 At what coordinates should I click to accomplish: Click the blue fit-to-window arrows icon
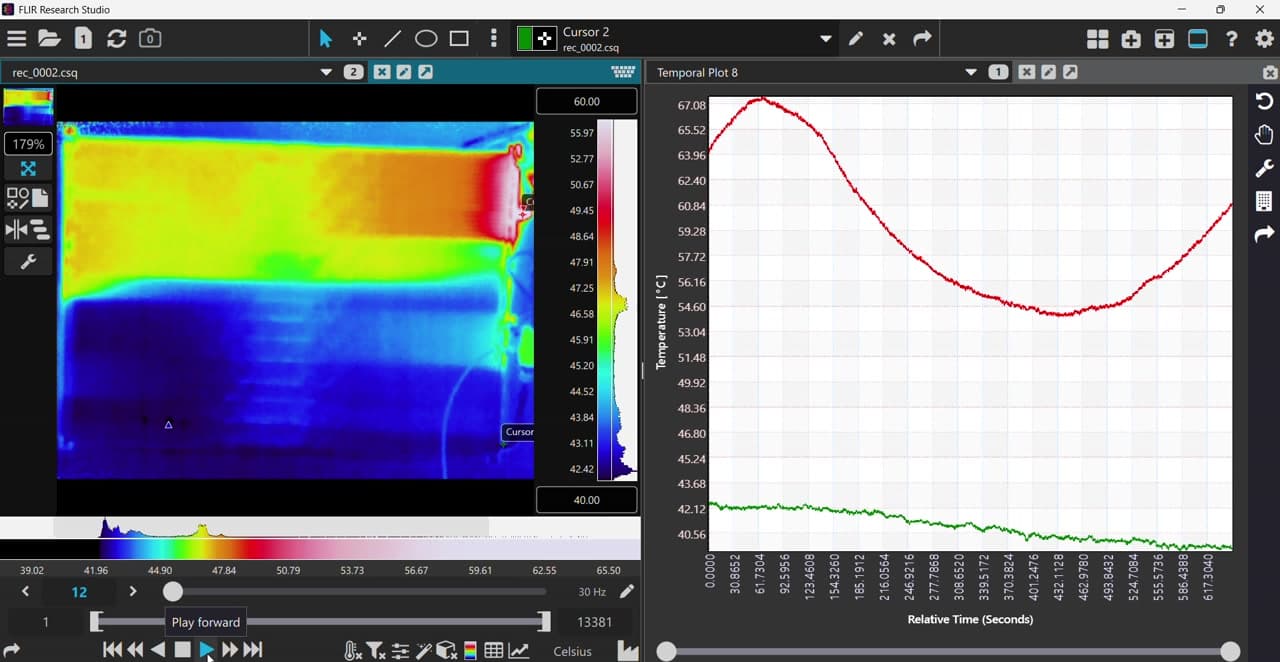[x=28, y=169]
